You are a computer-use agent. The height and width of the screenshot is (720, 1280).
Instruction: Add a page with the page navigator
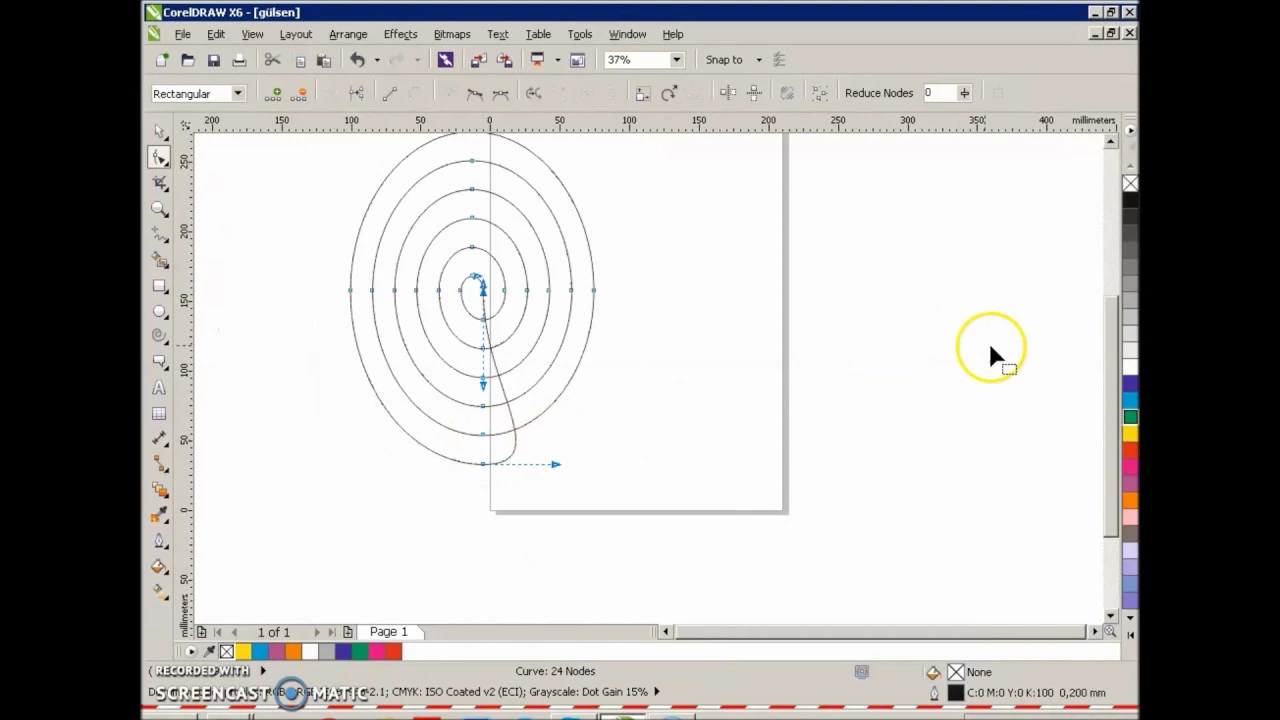(348, 632)
